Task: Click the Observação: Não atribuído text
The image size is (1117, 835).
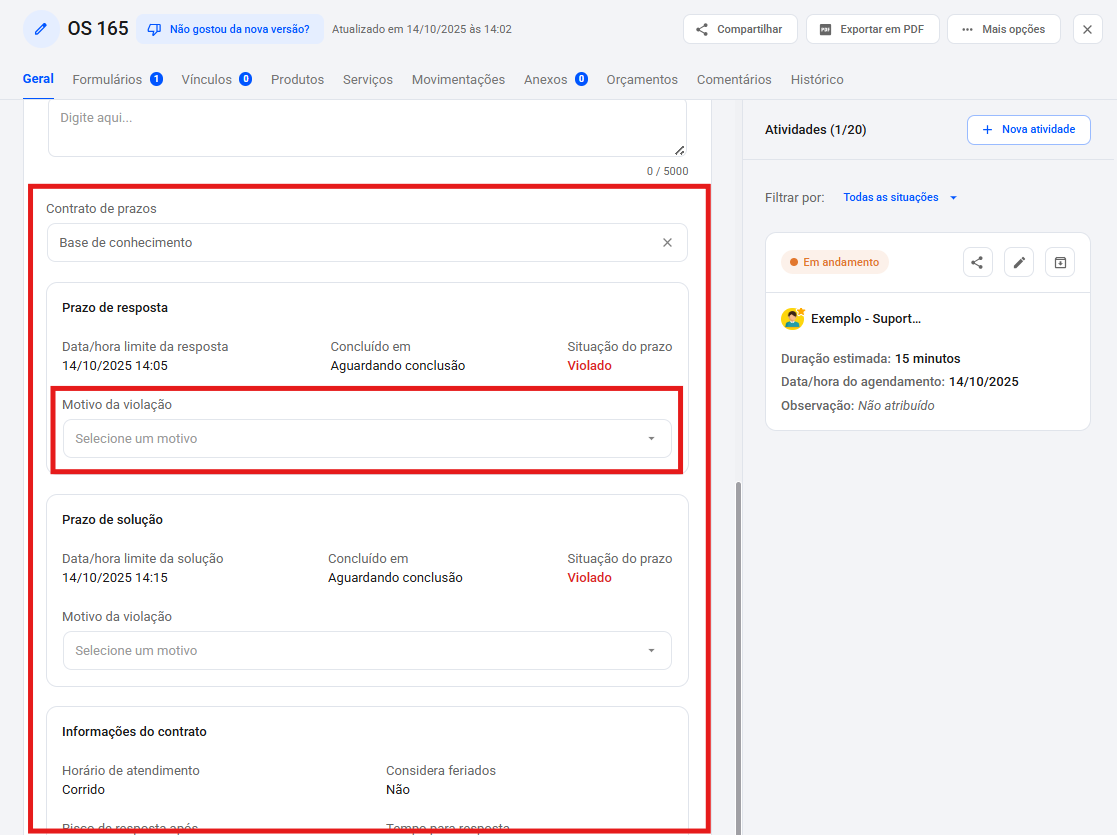Action: click(x=858, y=405)
